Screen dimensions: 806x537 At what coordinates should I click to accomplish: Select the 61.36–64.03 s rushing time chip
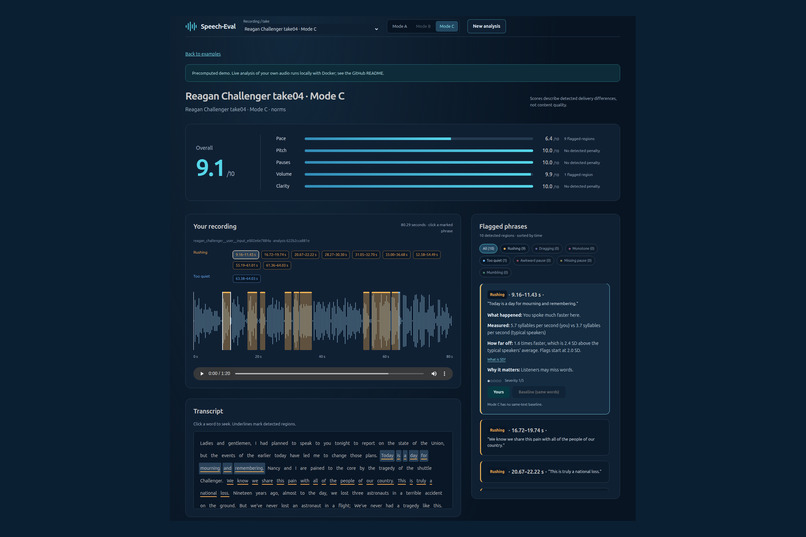coord(277,265)
